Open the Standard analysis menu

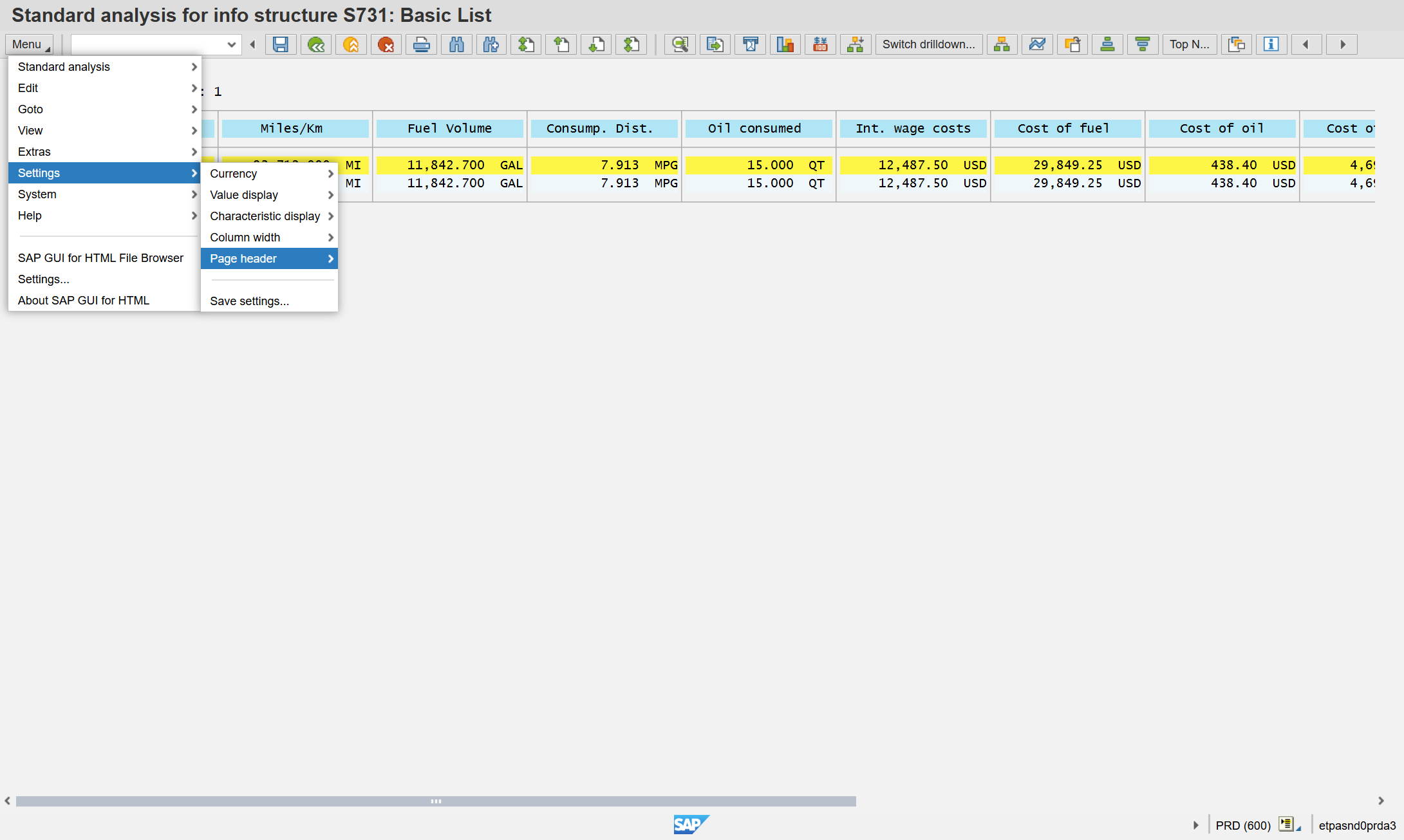(104, 67)
